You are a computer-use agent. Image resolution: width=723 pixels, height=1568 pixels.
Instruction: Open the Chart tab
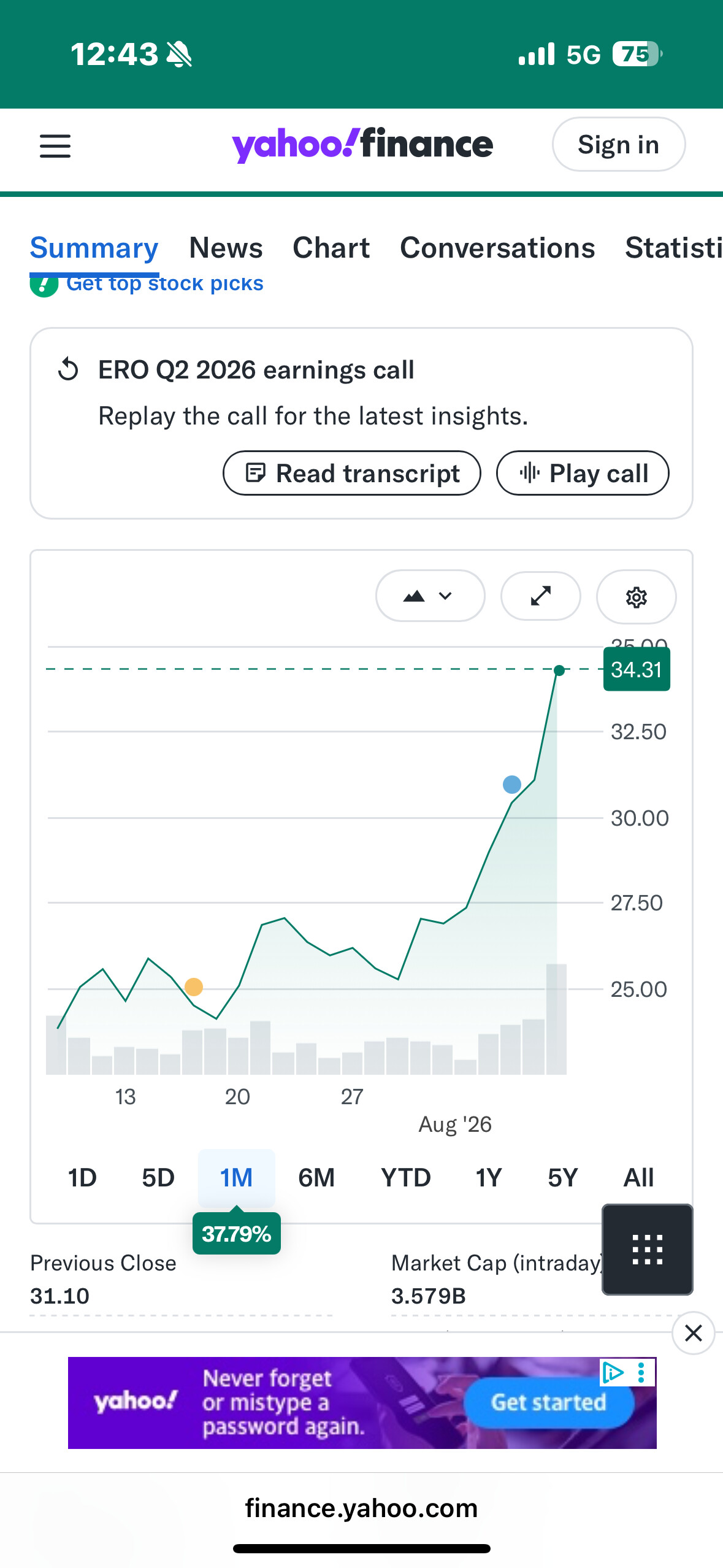[331, 248]
